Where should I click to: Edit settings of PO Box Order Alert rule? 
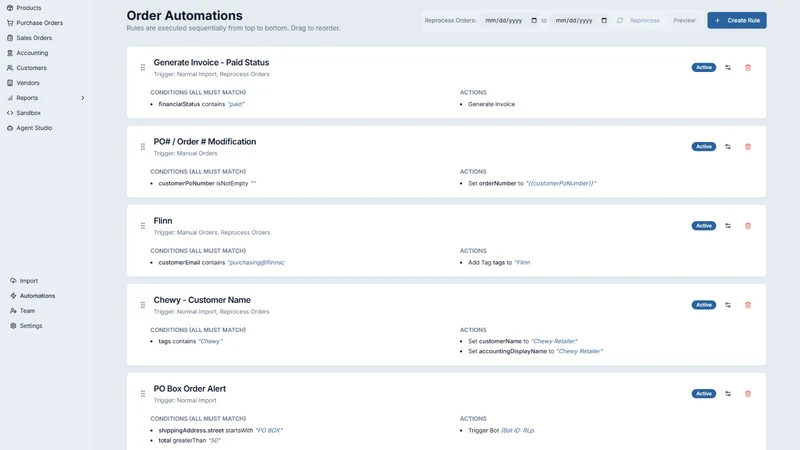(728, 393)
